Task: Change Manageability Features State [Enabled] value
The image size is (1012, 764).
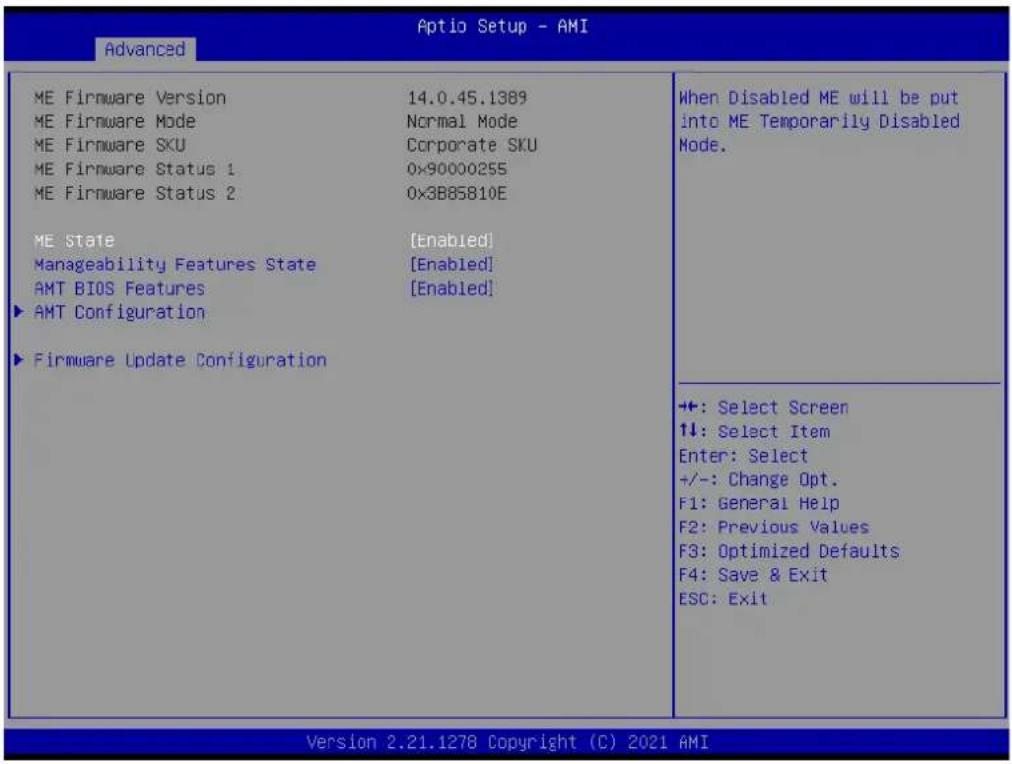Action: [452, 265]
